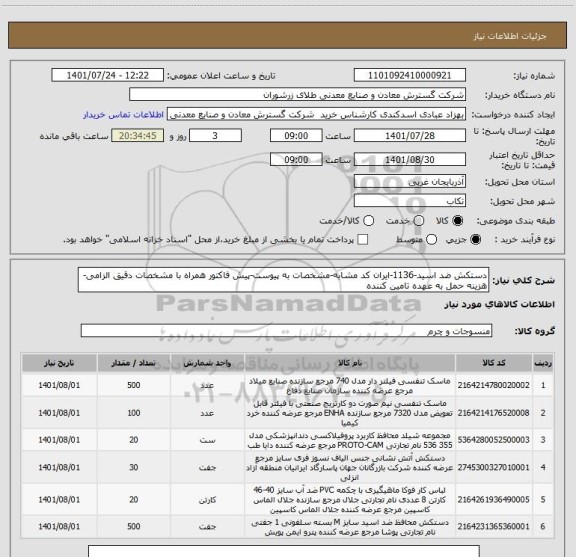Click the ENHA 7320 half-face mask item name

pyautogui.click(x=350, y=413)
